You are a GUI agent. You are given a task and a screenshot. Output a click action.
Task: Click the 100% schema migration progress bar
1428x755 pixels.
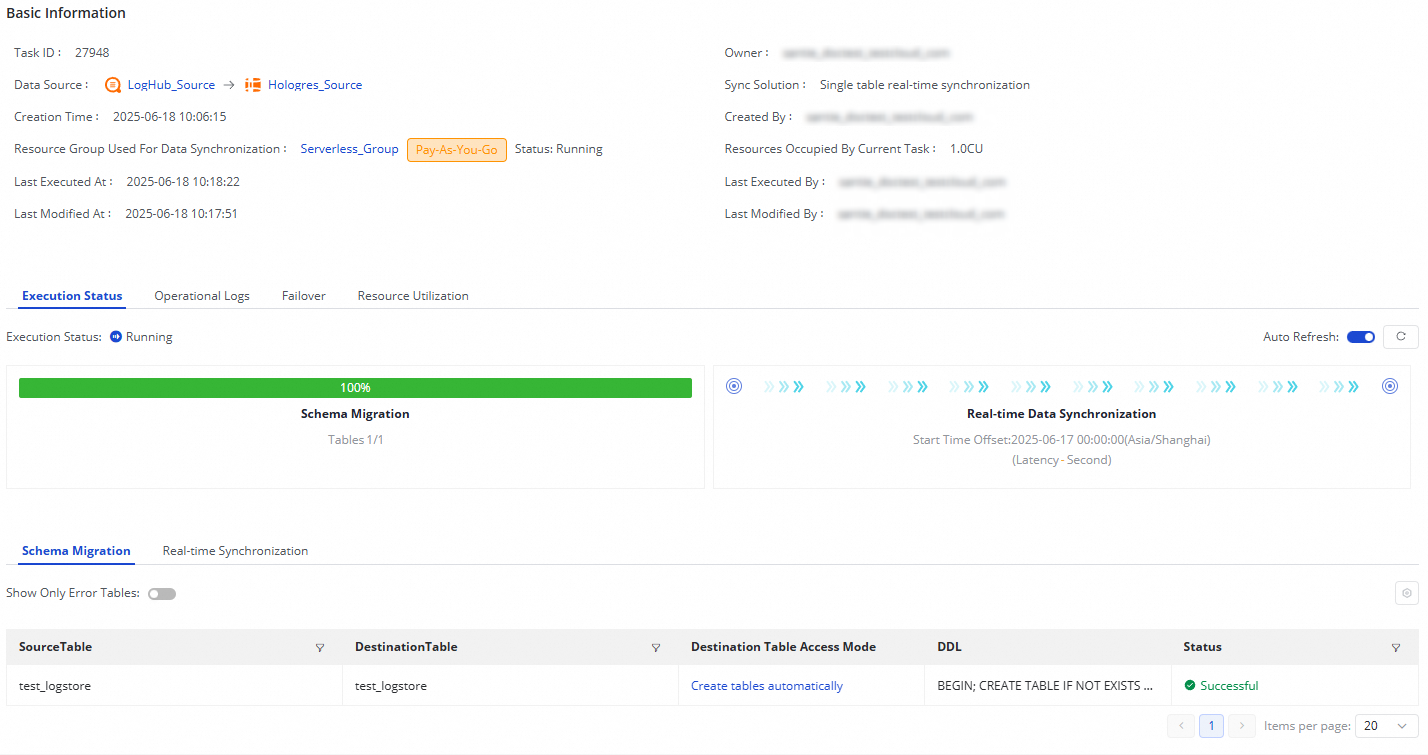tap(355, 388)
